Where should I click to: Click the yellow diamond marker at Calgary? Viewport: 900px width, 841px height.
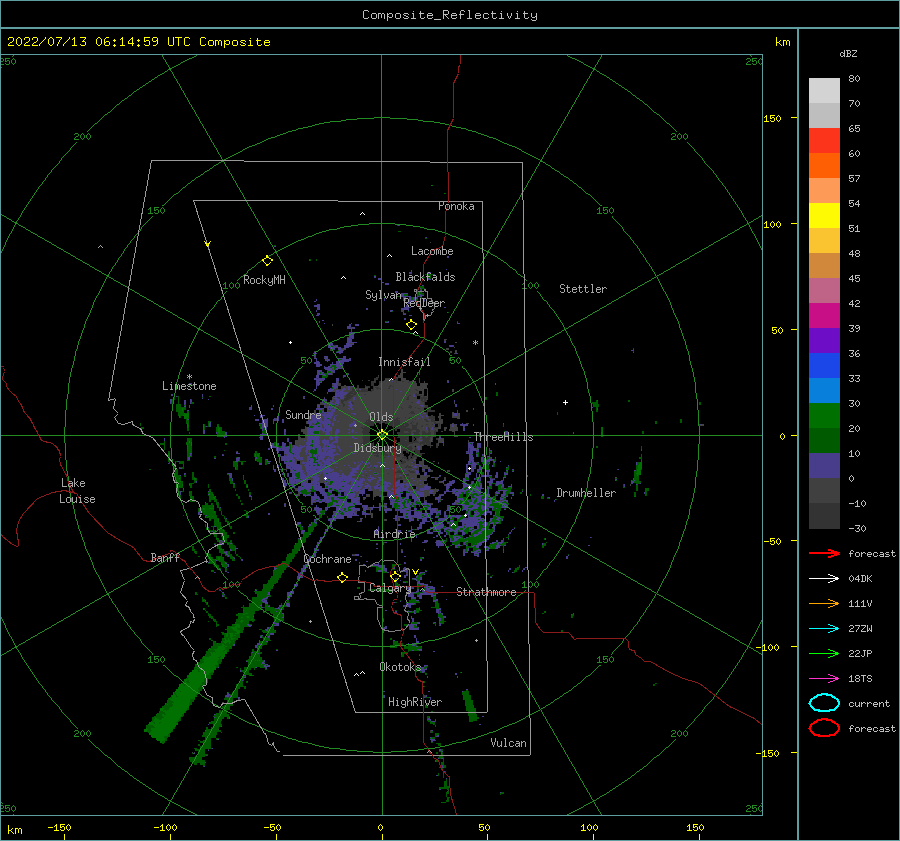tap(395, 576)
